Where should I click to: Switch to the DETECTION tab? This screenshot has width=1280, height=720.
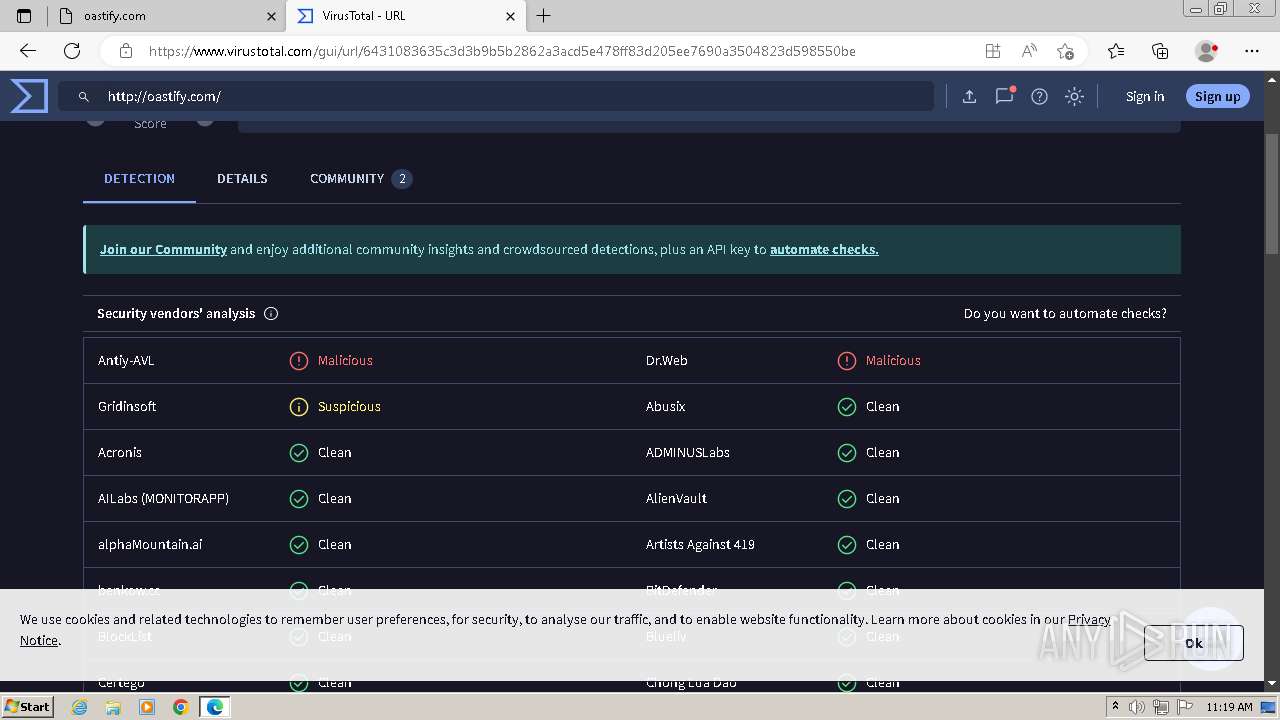point(139,178)
